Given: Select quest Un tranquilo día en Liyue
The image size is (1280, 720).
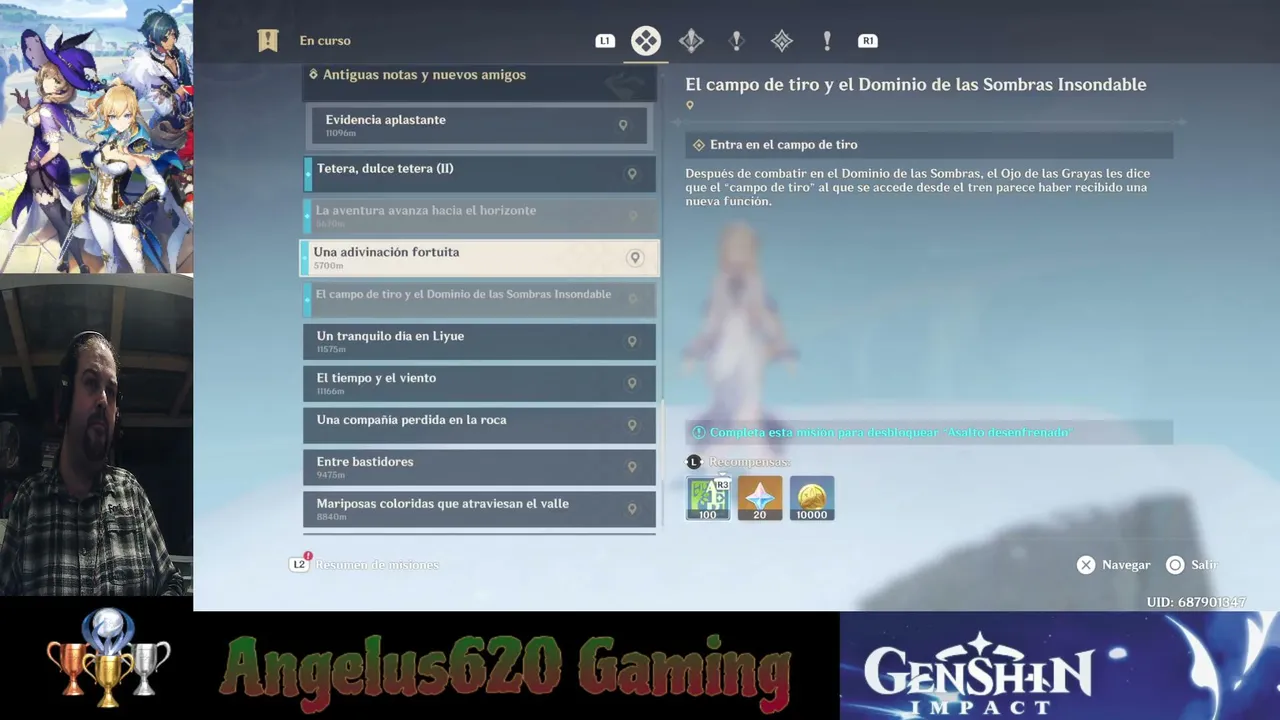Looking at the screenshot, I should coord(480,342).
